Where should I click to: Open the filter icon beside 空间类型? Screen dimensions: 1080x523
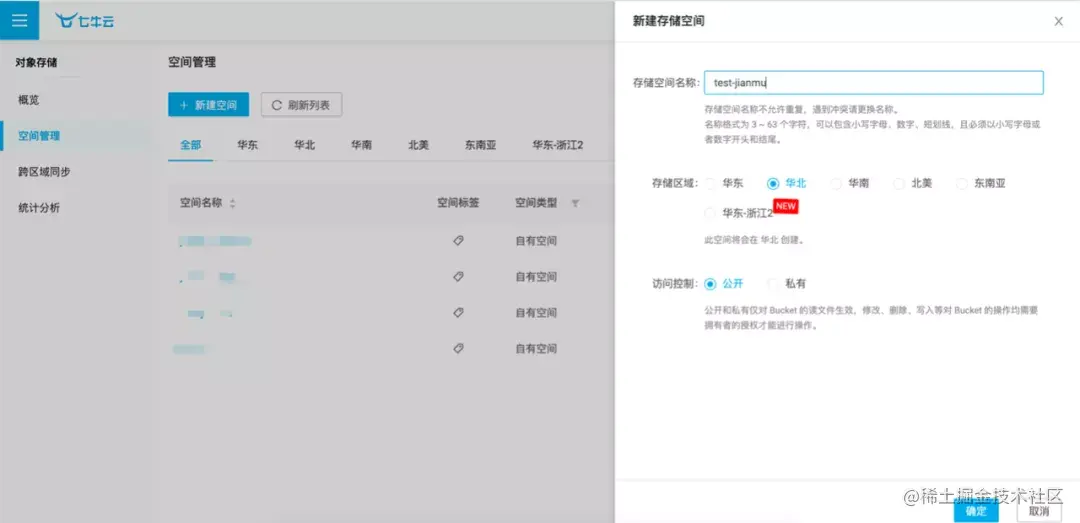[x=575, y=203]
